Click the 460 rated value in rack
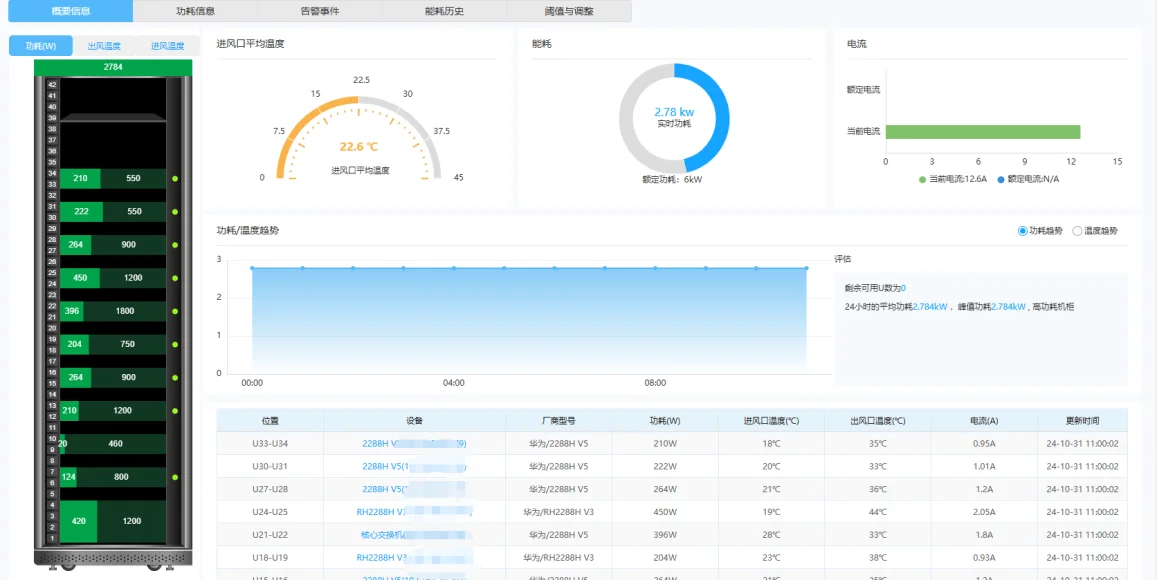This screenshot has height=580, width=1157. [115, 444]
